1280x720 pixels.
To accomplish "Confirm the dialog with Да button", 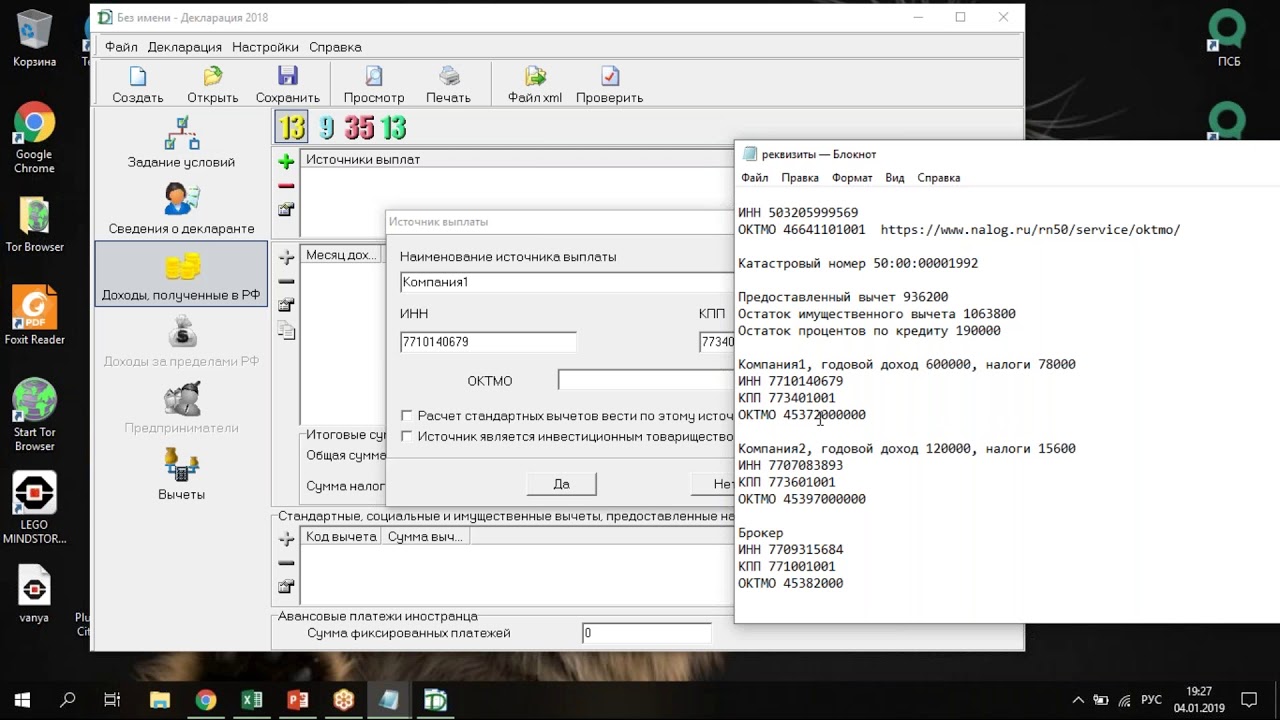I will tap(561, 484).
